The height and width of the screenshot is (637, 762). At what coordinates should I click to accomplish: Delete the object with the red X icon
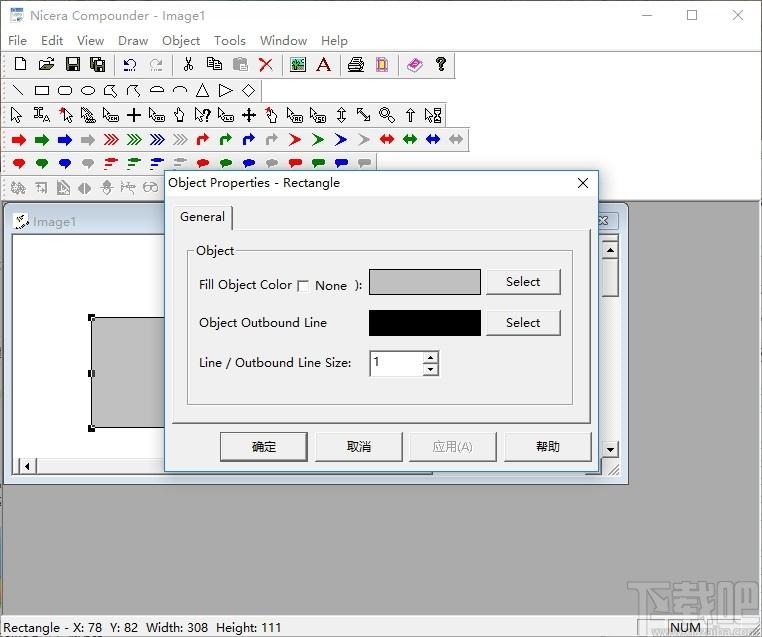click(266, 64)
